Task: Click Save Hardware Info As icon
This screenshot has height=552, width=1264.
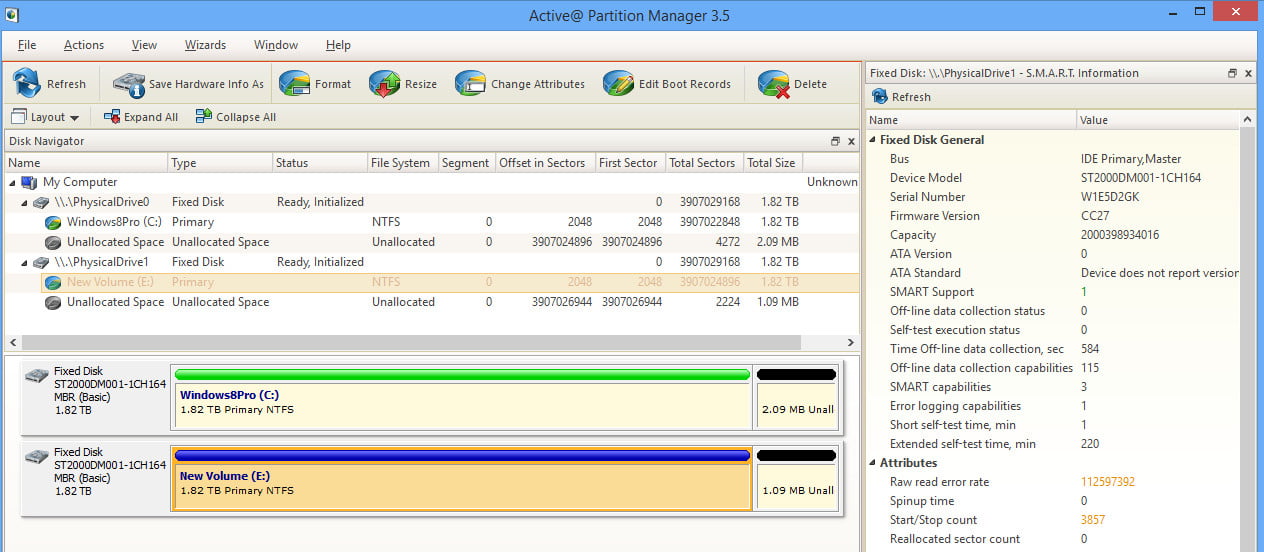Action: click(128, 84)
